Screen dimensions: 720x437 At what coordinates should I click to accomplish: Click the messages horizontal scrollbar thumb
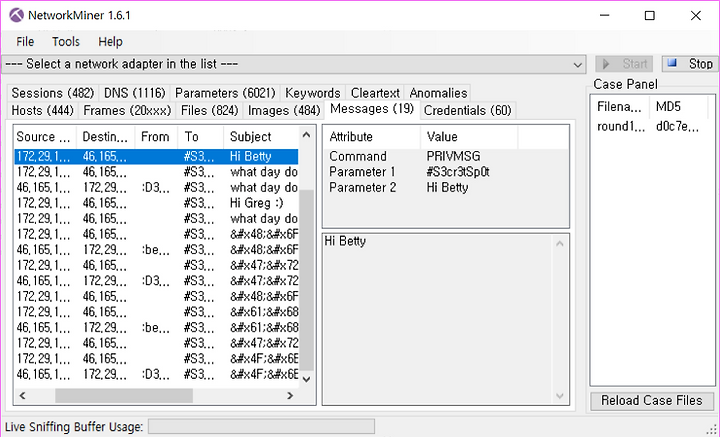tap(124, 396)
